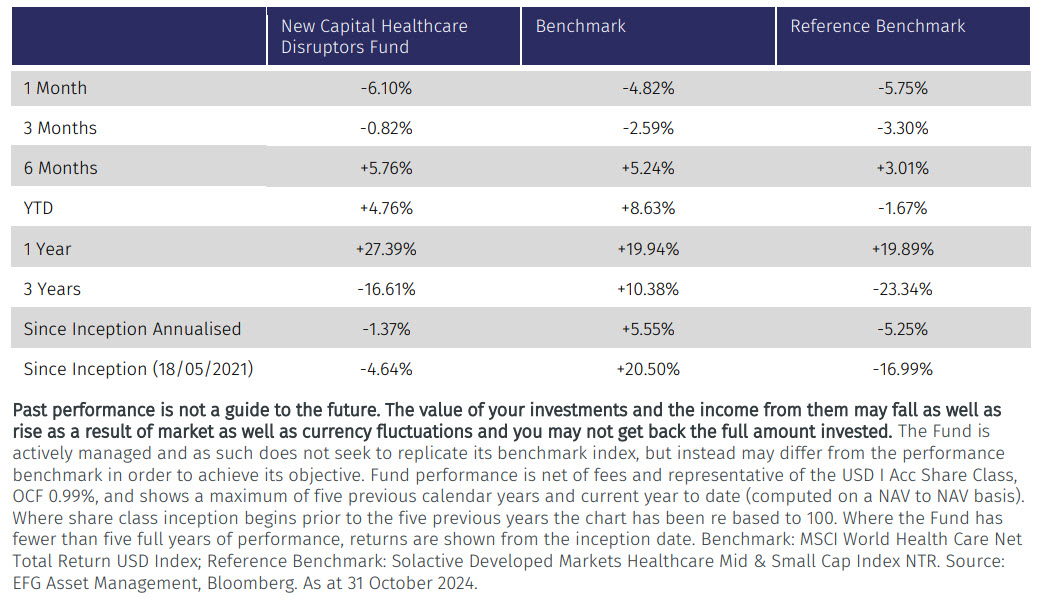Click the fund's 6 Months value +5.76%
Screen dimensions: 1040x601
(x=386, y=168)
